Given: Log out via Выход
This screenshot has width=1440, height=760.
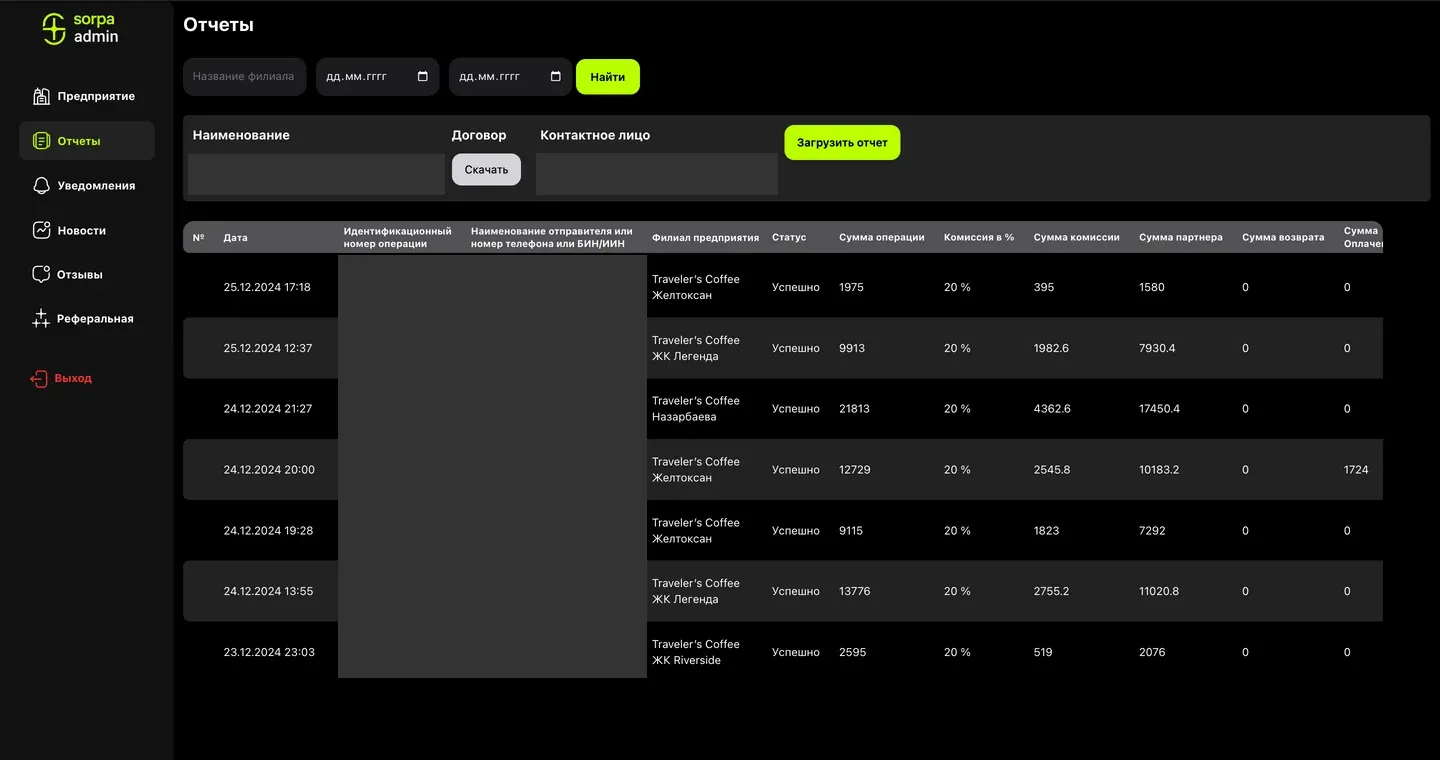Looking at the screenshot, I should click(62, 379).
